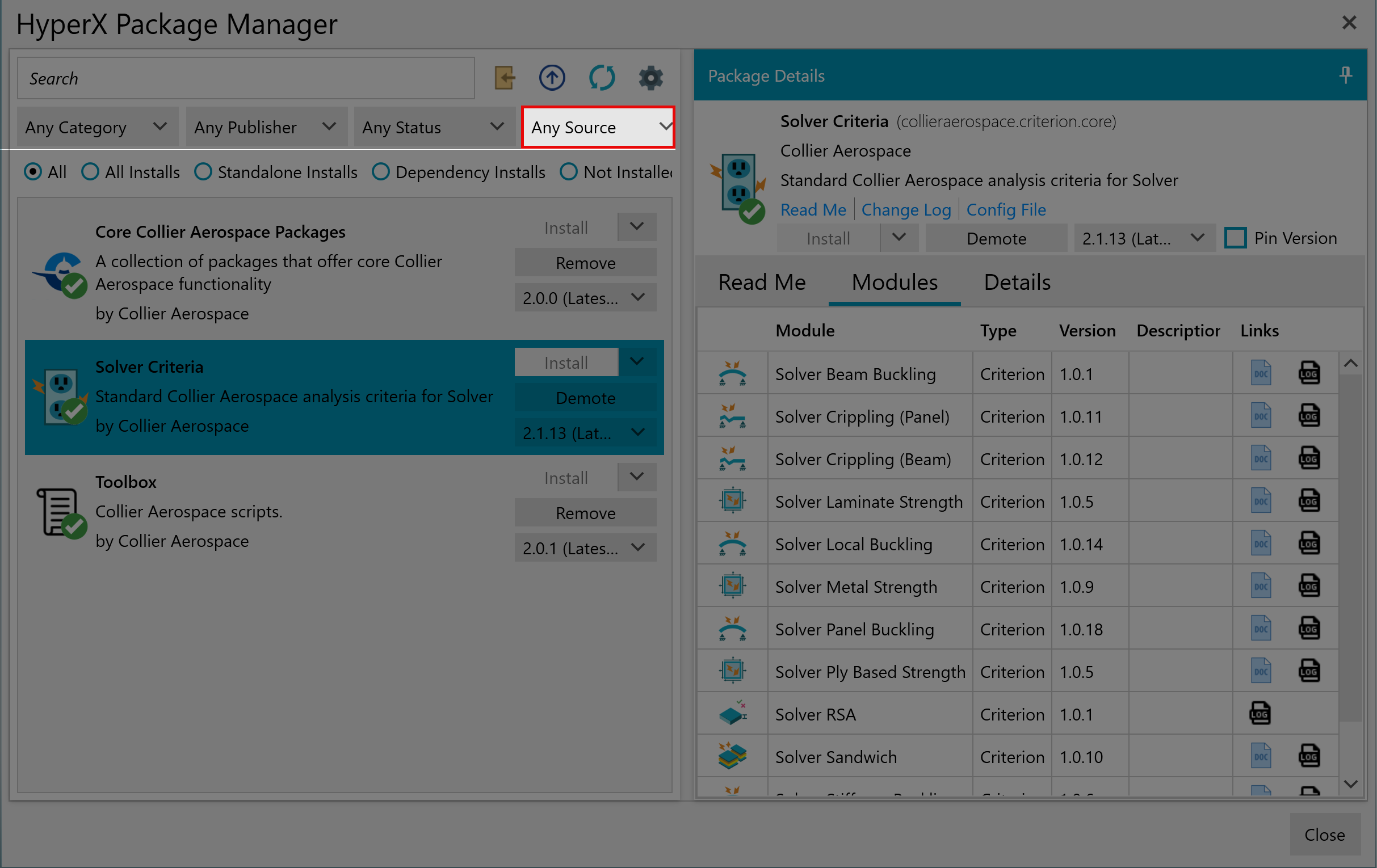Expand Install options arrow for Toolbox
Image resolution: width=1377 pixels, height=868 pixels.
(x=636, y=477)
